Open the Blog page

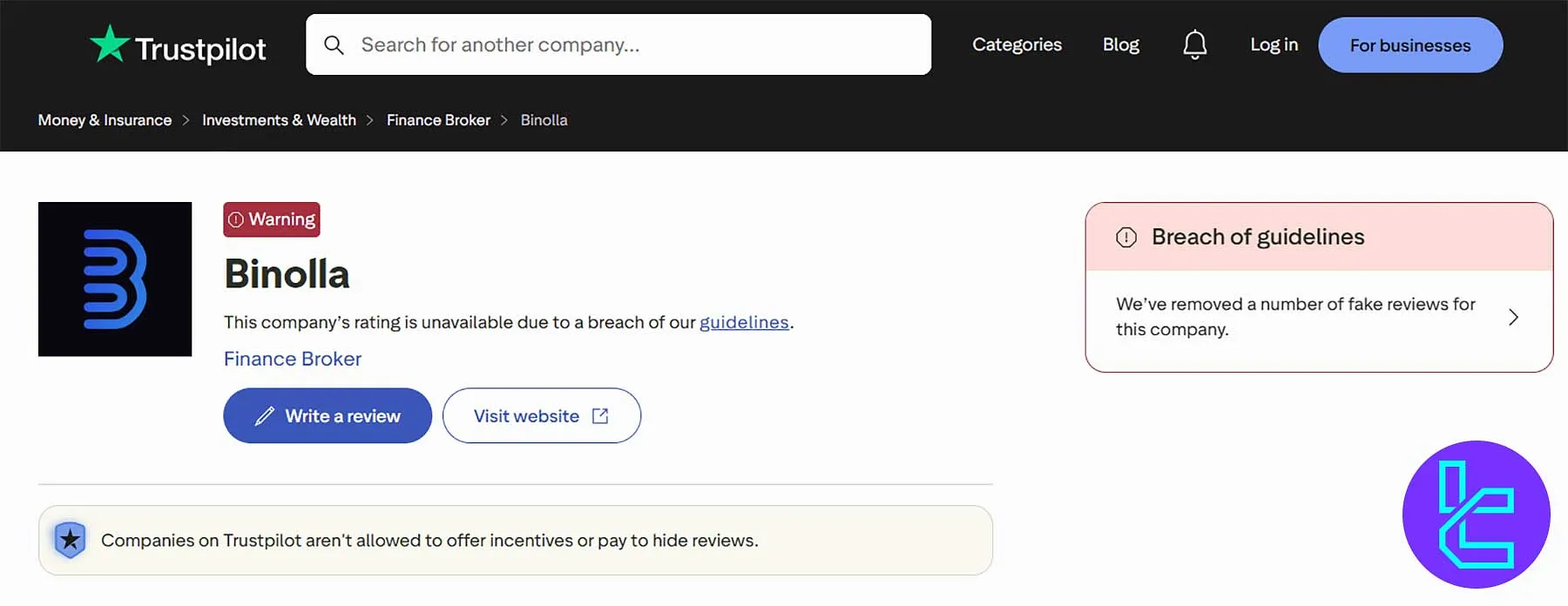tap(1120, 44)
